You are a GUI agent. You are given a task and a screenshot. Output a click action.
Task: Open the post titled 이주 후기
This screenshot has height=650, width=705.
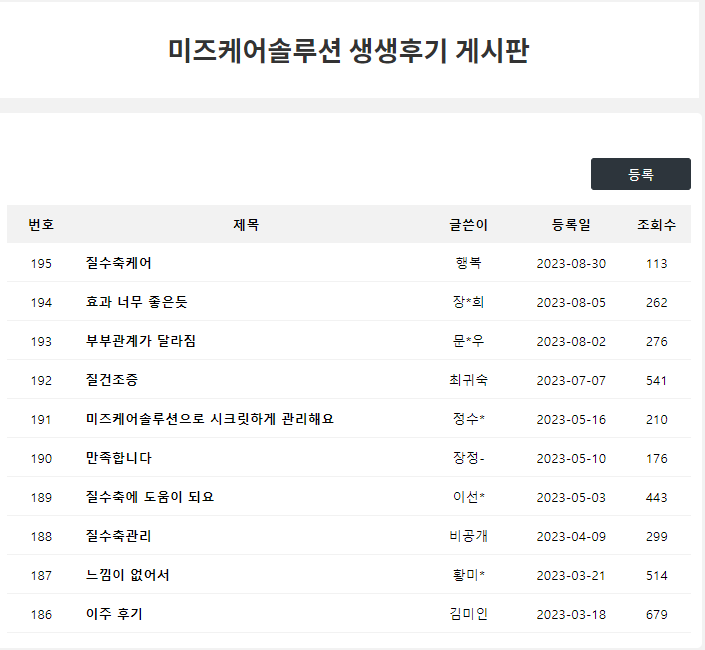point(114,614)
